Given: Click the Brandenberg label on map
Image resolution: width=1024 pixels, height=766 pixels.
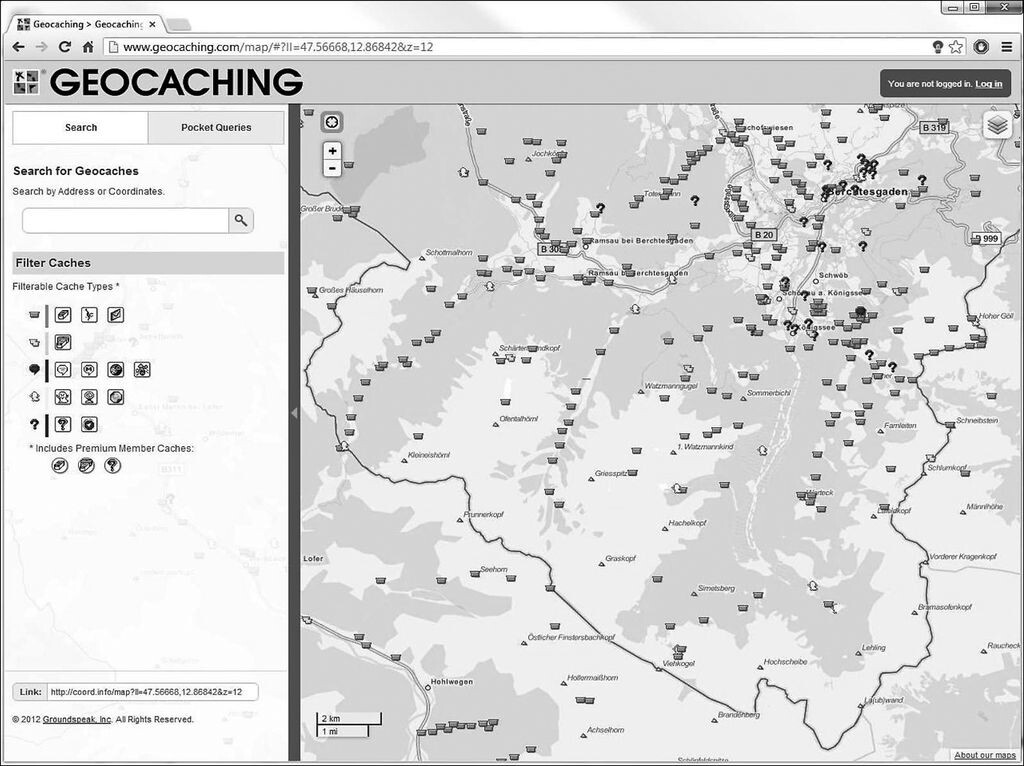Looking at the screenshot, I should (x=739, y=715).
